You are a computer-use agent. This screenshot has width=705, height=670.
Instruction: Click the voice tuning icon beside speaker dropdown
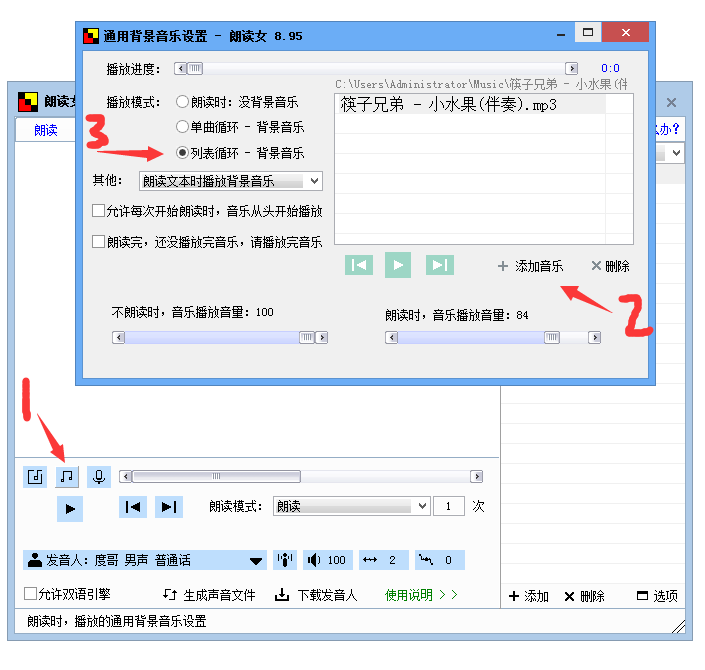click(x=285, y=560)
